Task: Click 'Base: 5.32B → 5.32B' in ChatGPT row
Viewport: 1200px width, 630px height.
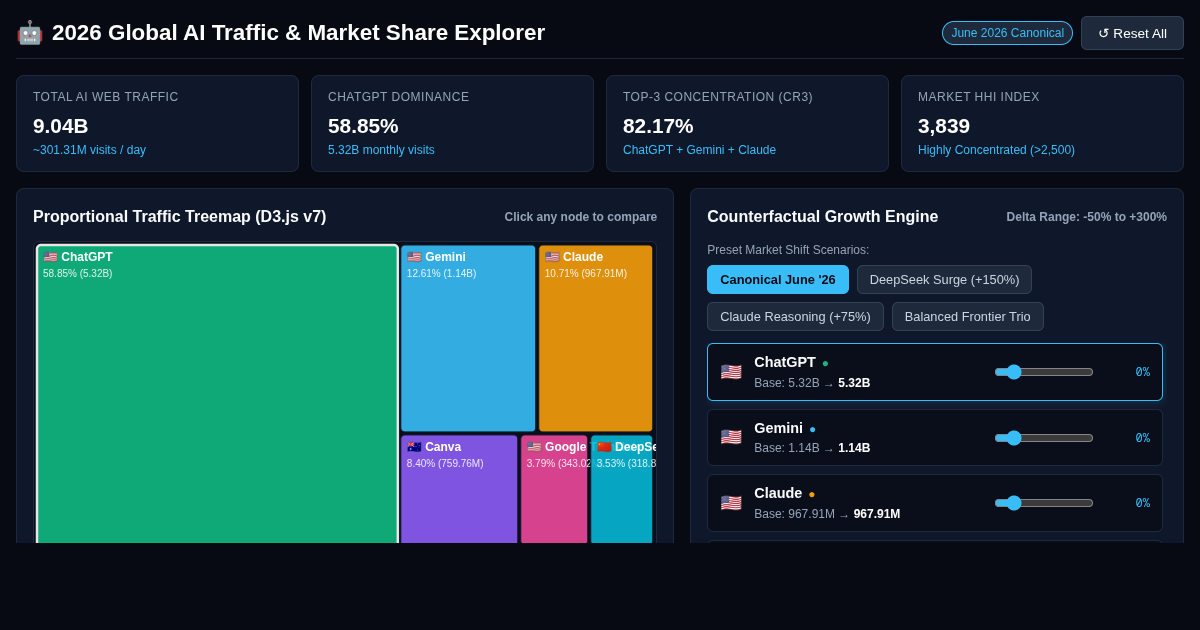Action: click(x=812, y=383)
